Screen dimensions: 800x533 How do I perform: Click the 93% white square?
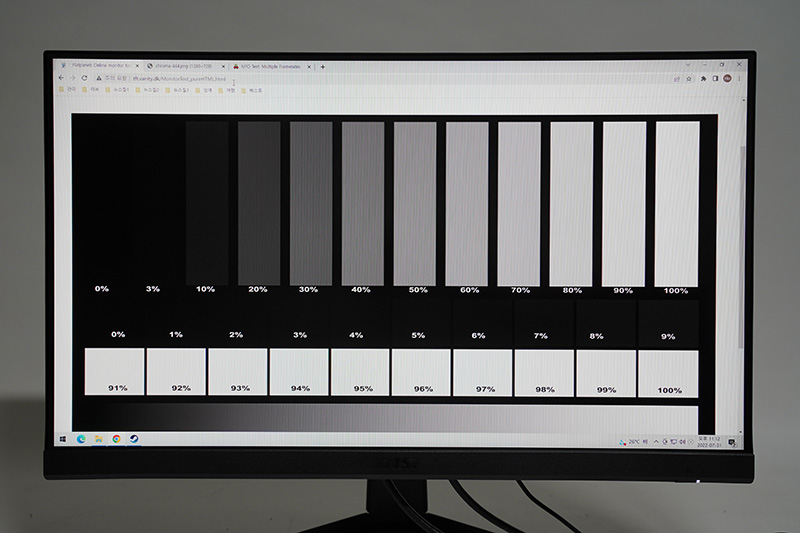(237, 372)
